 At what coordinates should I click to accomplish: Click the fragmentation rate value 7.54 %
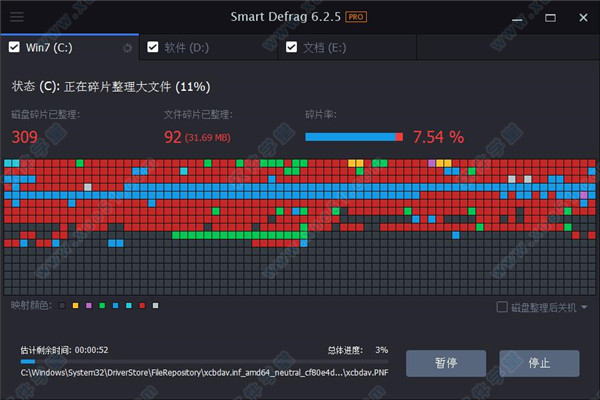pos(439,137)
